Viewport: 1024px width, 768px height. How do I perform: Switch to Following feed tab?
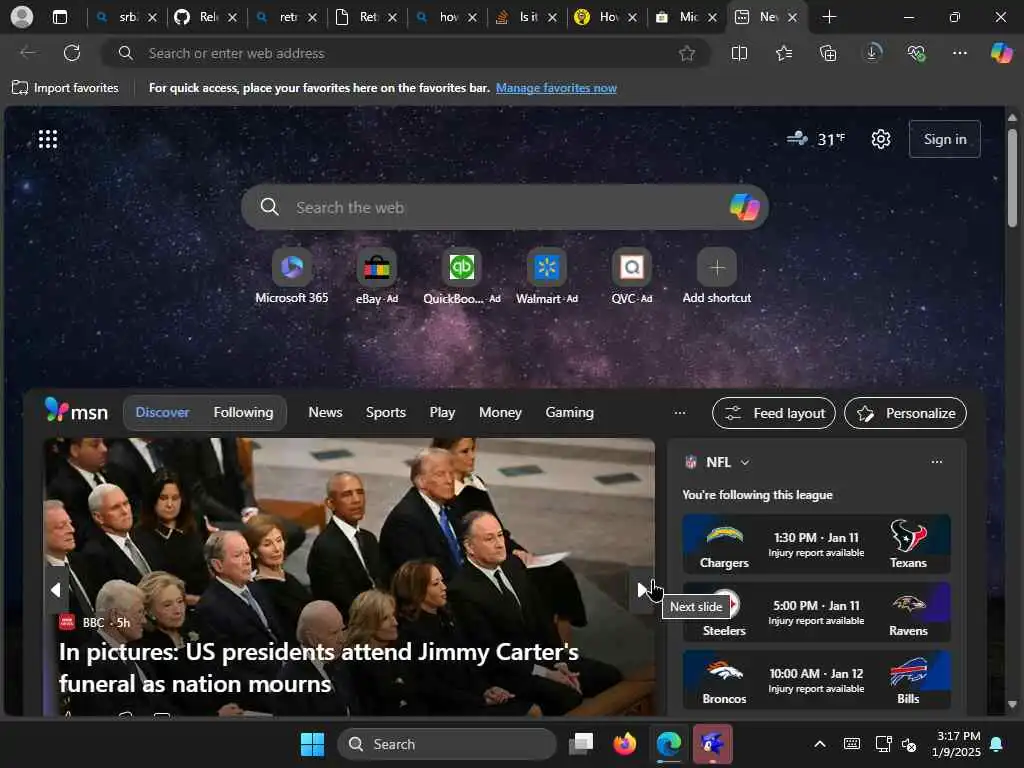click(243, 412)
